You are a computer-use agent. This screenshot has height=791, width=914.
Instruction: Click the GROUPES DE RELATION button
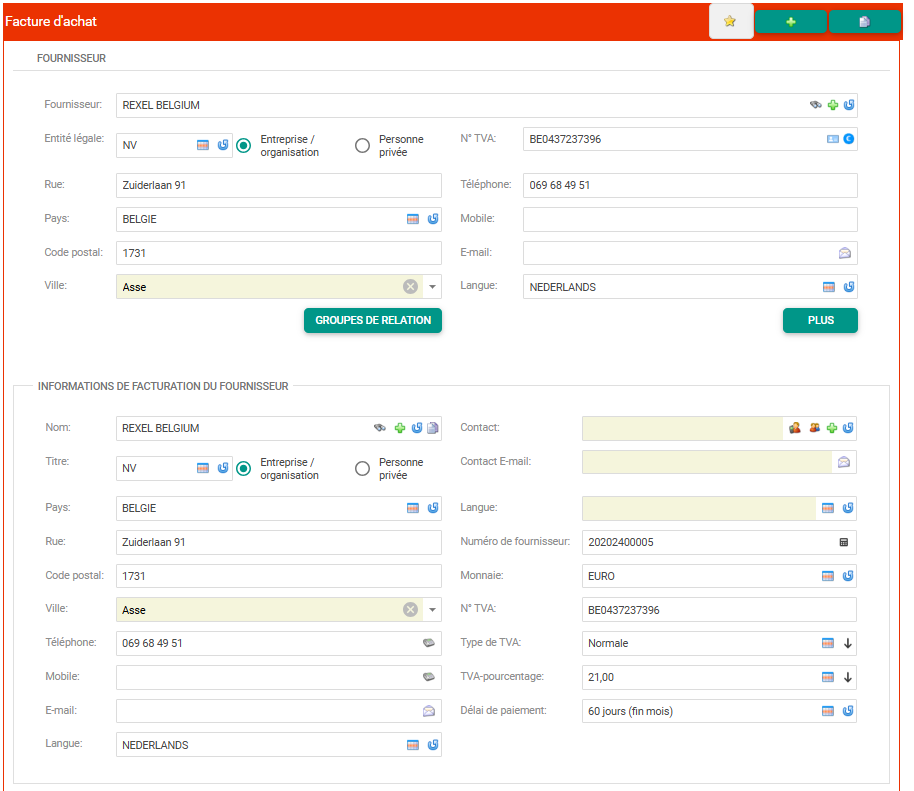click(x=373, y=320)
